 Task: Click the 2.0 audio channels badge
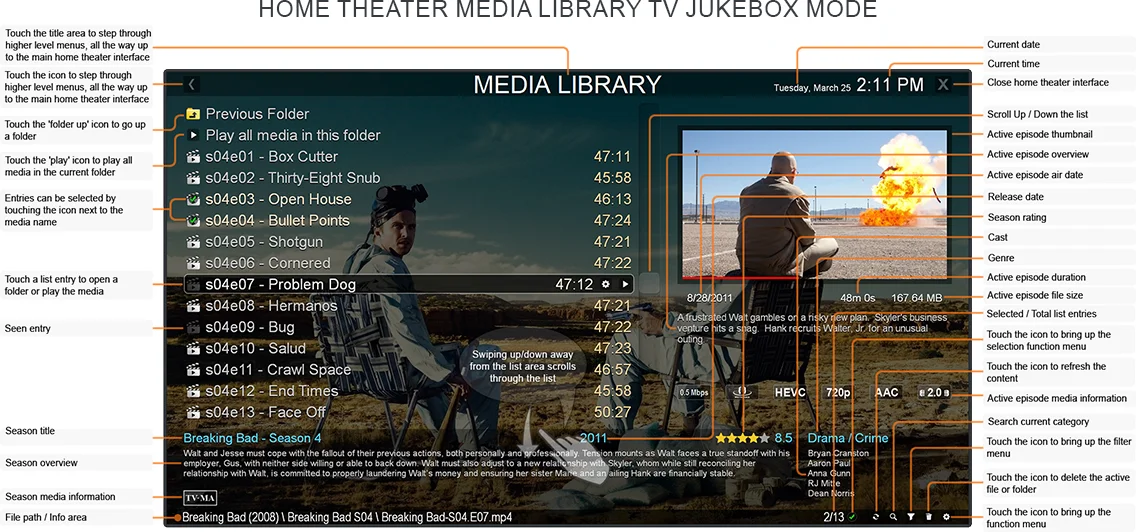(934, 392)
